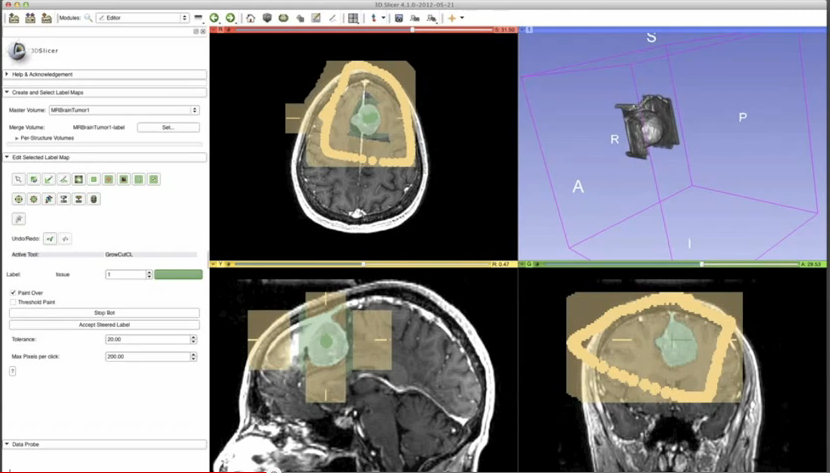Click the crosshair toolbar icon
This screenshot has width=830, height=473.
point(453,18)
